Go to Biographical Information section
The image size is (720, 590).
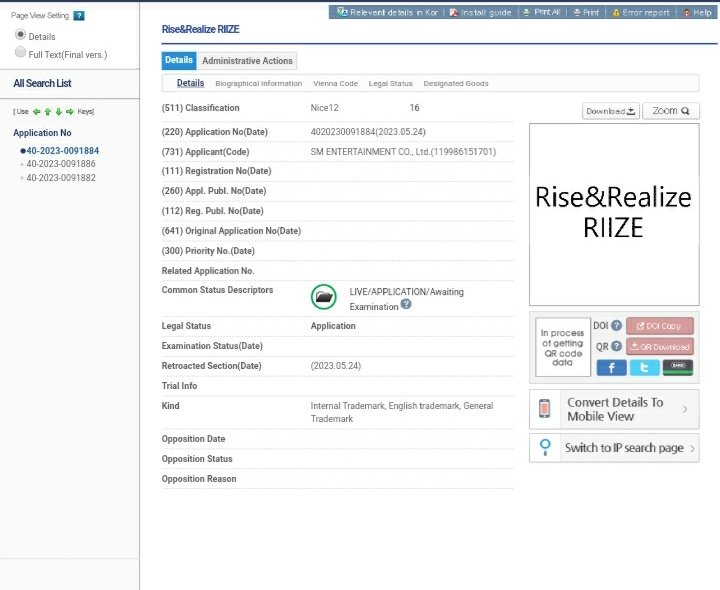click(259, 84)
